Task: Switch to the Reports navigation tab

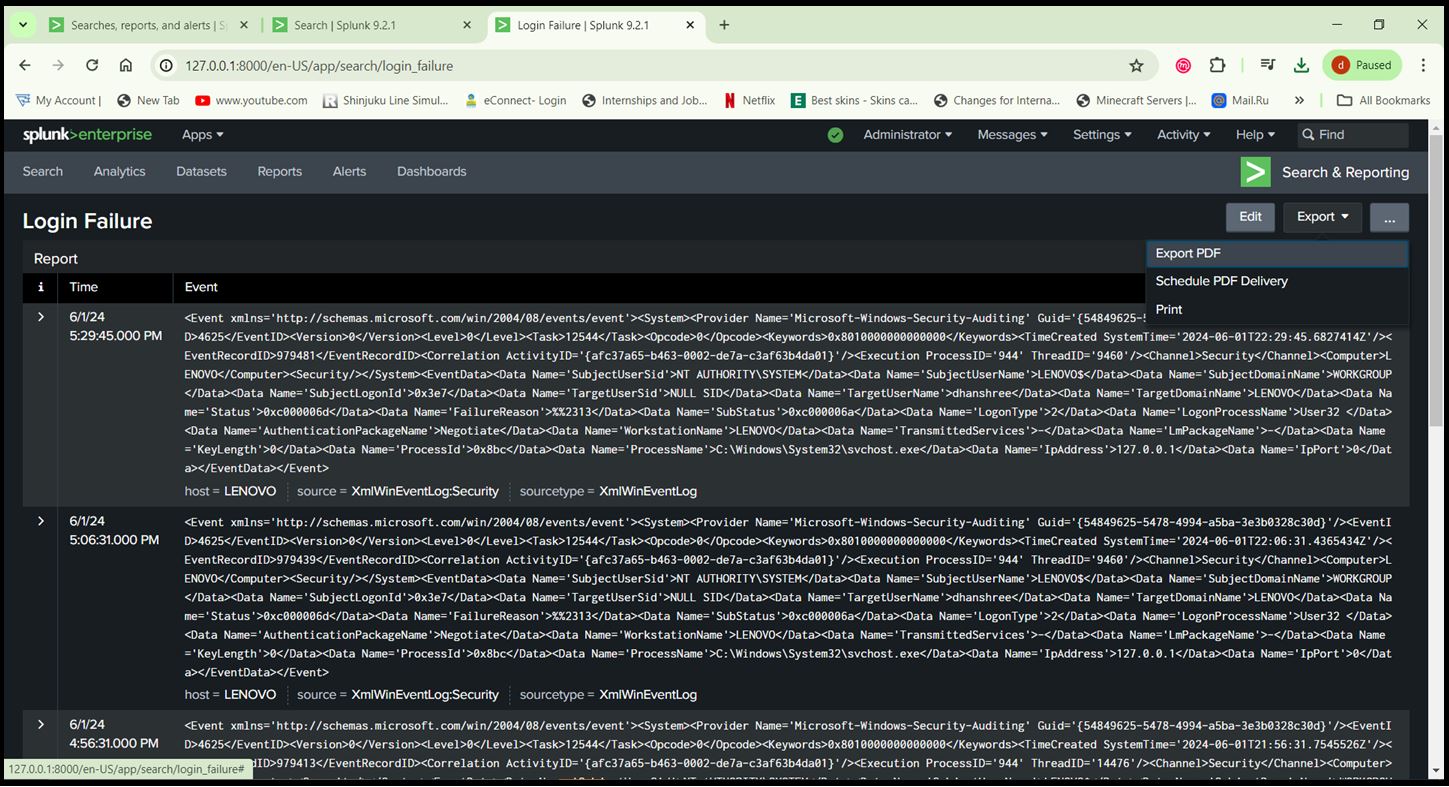Action: (x=279, y=171)
